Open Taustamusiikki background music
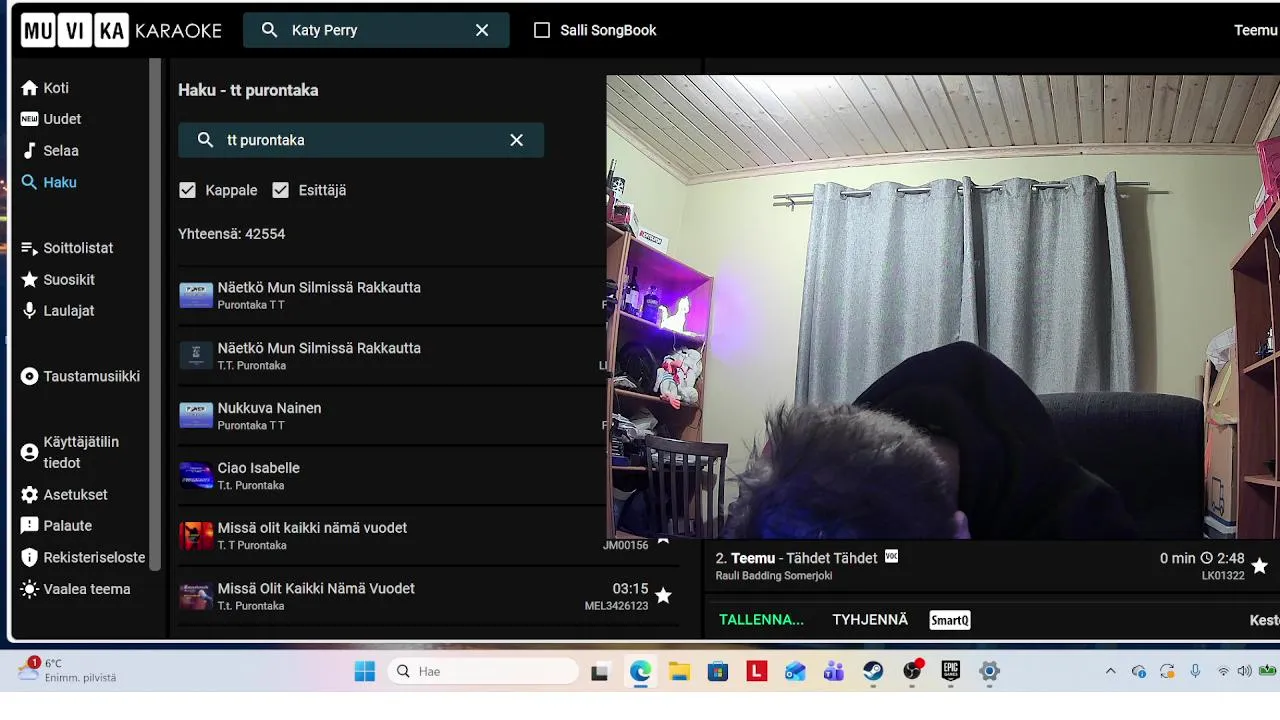The height and width of the screenshot is (720, 1280). tap(81, 377)
